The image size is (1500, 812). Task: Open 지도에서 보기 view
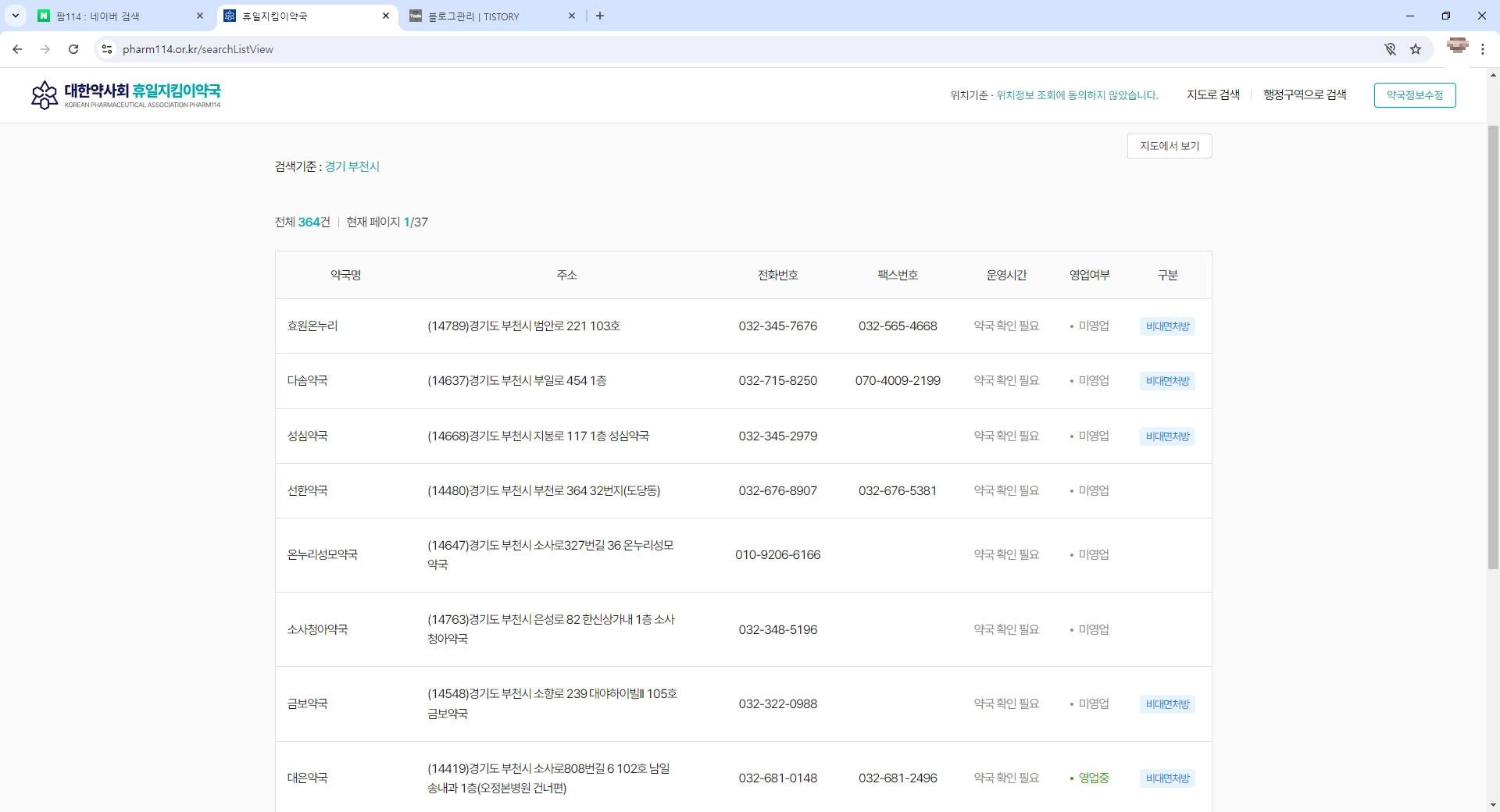pyautogui.click(x=1169, y=146)
